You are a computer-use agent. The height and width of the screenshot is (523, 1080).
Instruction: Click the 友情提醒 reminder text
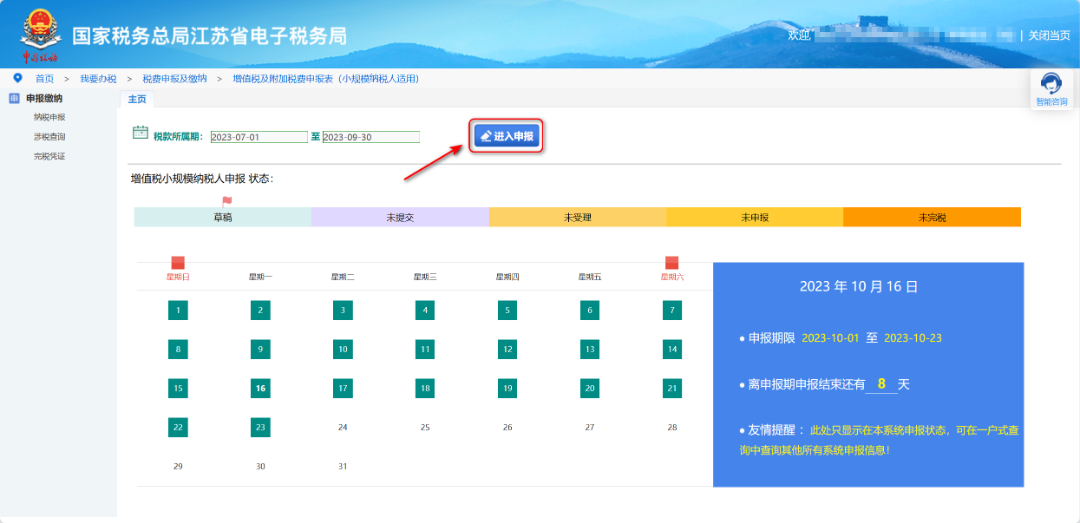(878, 440)
